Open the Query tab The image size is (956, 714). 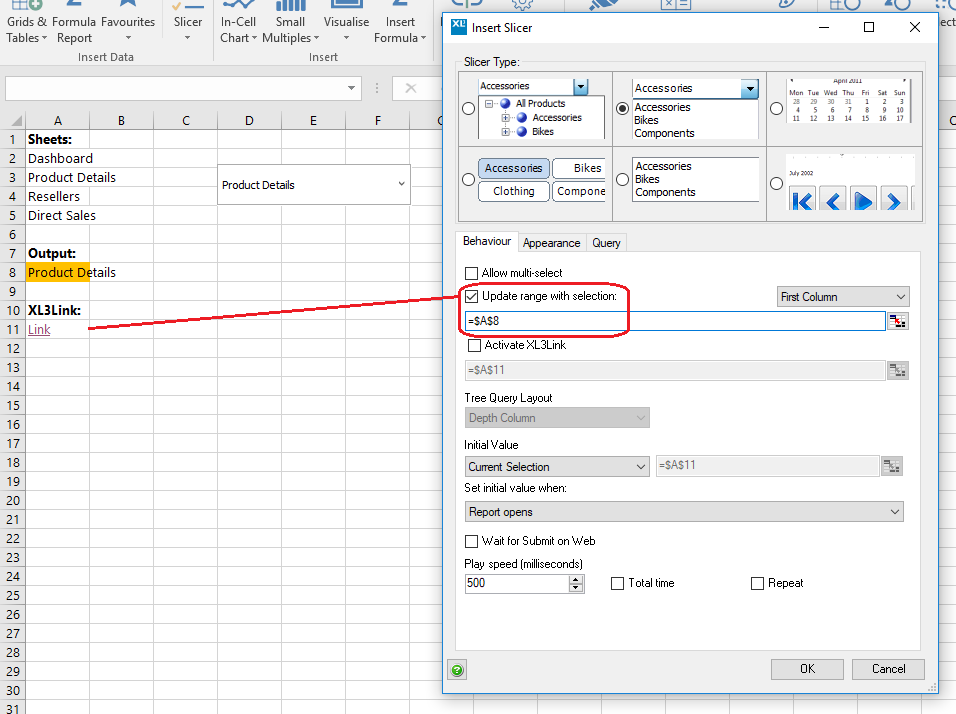pos(606,243)
